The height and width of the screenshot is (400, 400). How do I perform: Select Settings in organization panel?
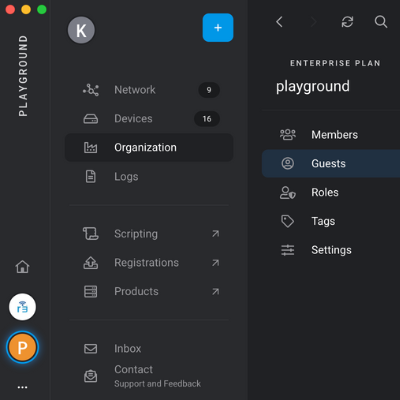(x=331, y=250)
